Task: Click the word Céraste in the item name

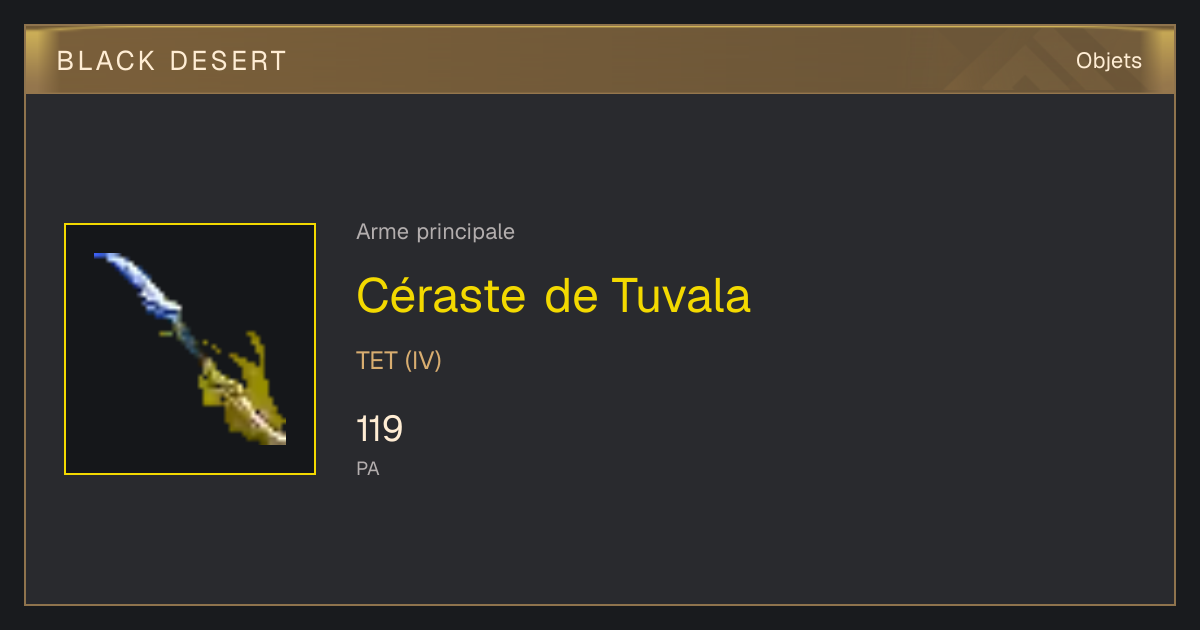Action: [x=441, y=295]
